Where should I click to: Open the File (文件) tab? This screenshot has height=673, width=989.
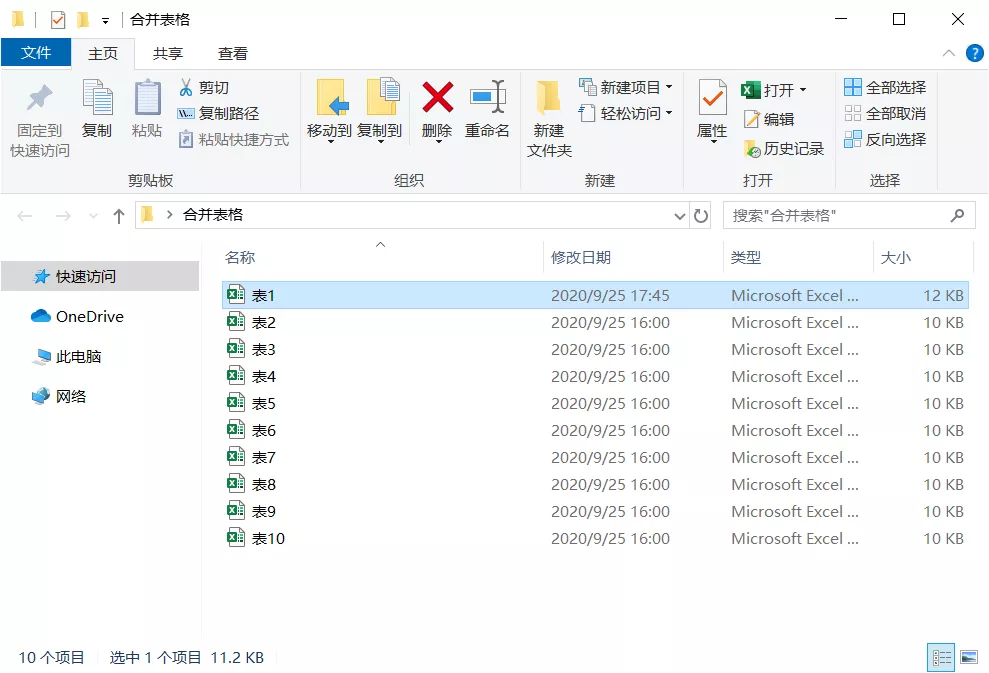36,52
